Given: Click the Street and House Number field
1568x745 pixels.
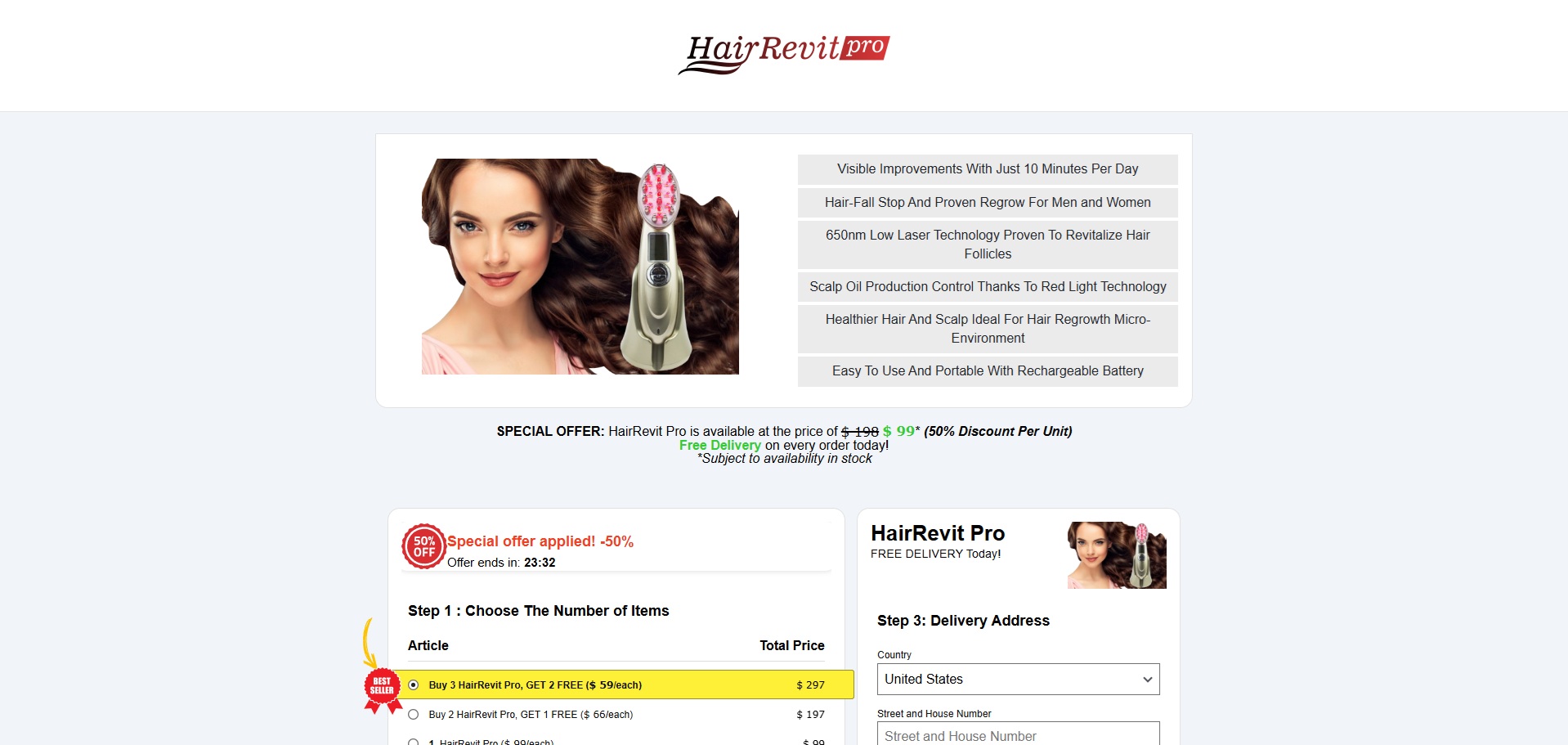Looking at the screenshot, I should point(1017,735).
